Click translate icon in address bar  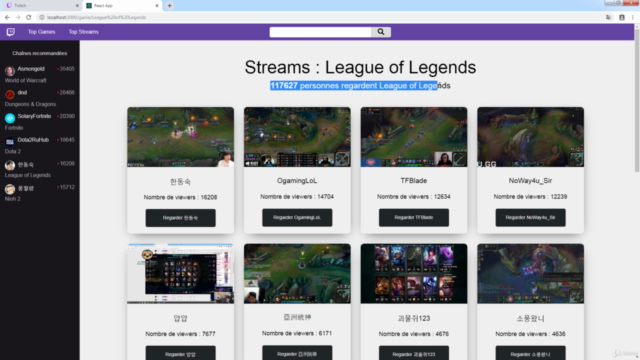coord(609,18)
